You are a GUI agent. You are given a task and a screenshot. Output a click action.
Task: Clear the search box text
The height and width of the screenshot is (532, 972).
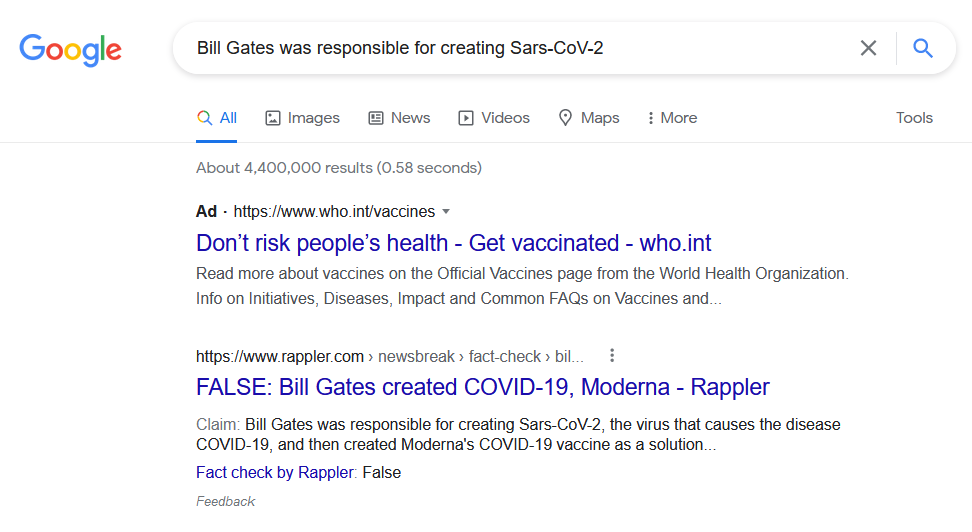pyautogui.click(x=868, y=48)
